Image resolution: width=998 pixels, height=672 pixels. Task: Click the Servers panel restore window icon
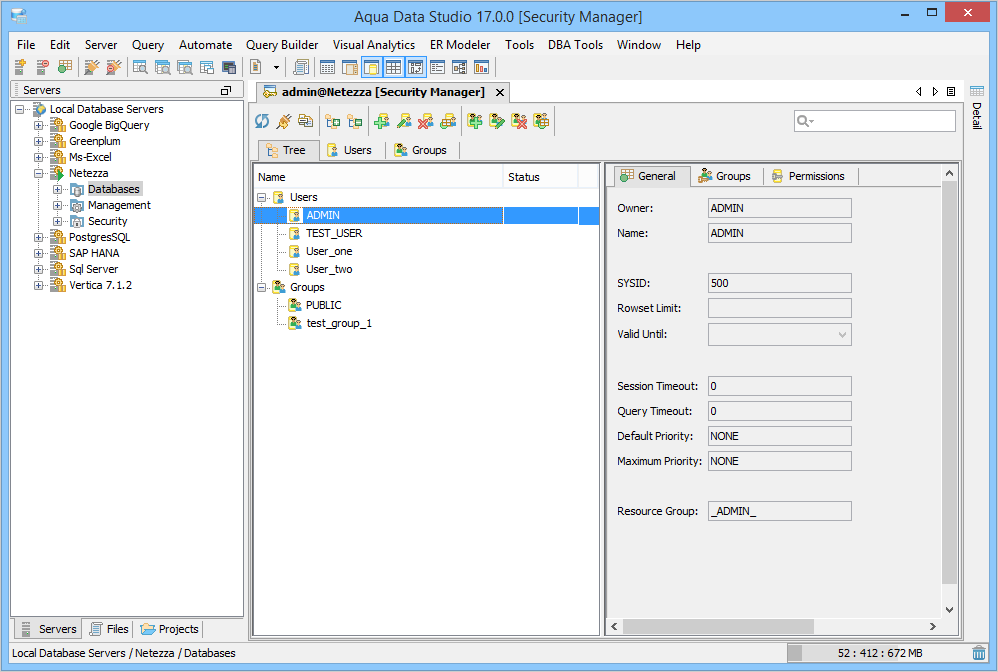point(226,90)
